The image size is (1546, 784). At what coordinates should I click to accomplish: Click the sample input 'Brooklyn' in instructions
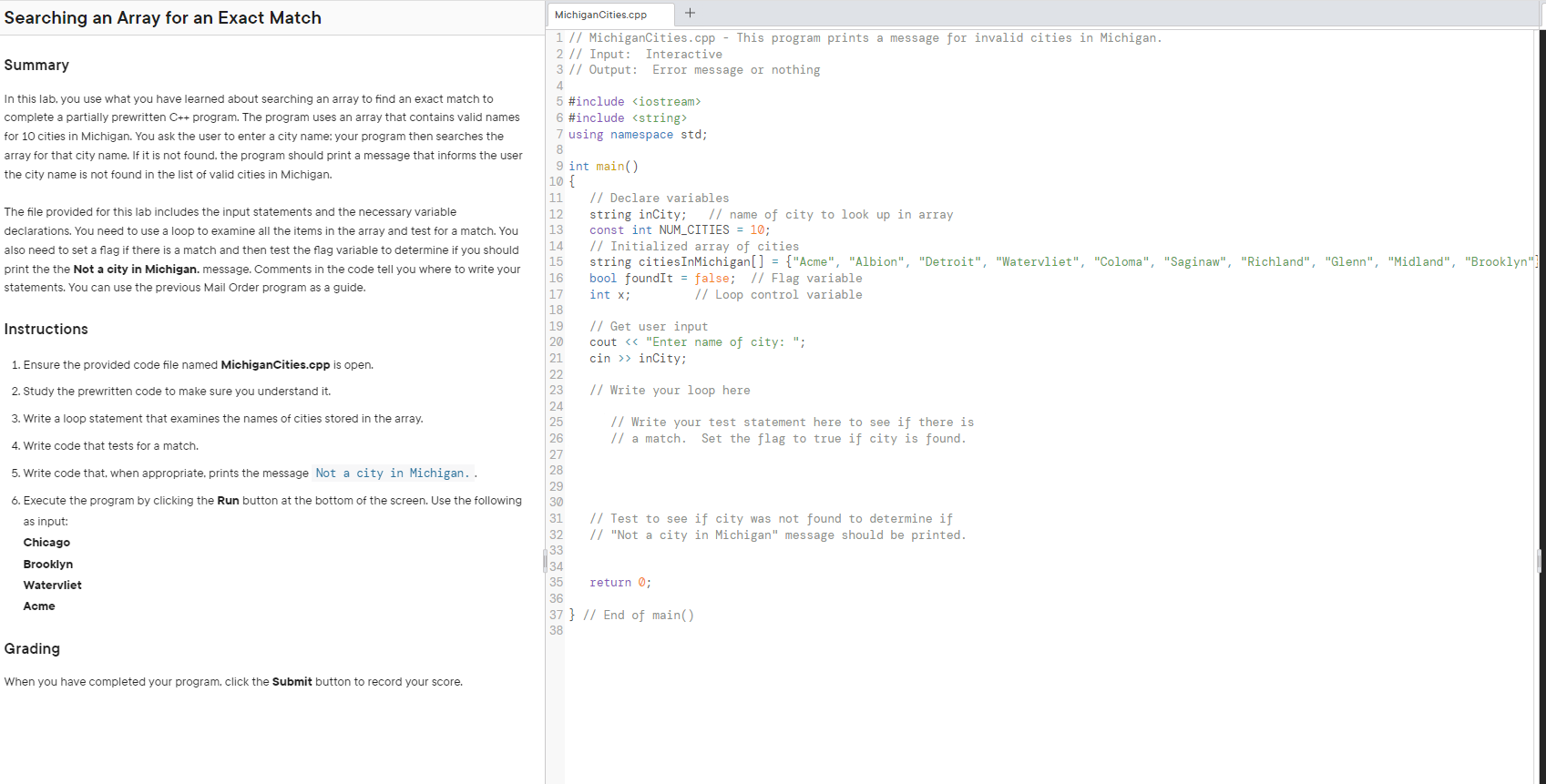pyautogui.click(x=48, y=565)
